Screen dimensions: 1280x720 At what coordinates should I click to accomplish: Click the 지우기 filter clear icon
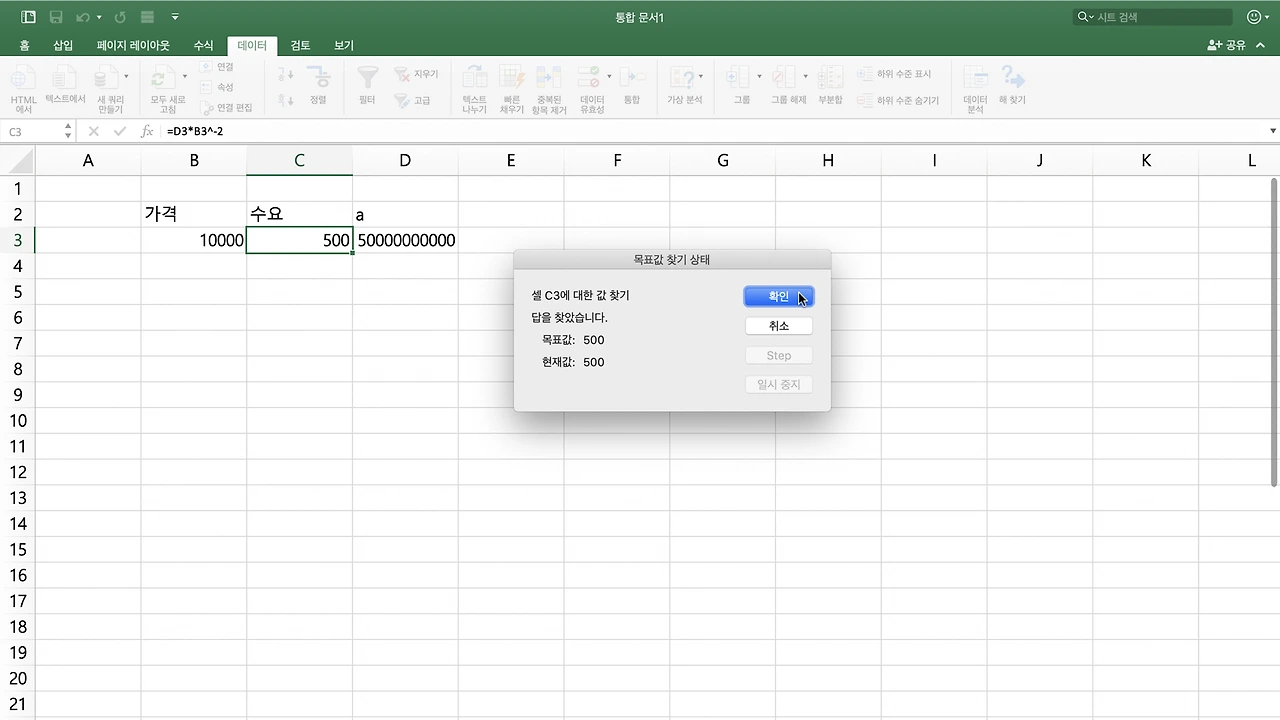click(416, 75)
